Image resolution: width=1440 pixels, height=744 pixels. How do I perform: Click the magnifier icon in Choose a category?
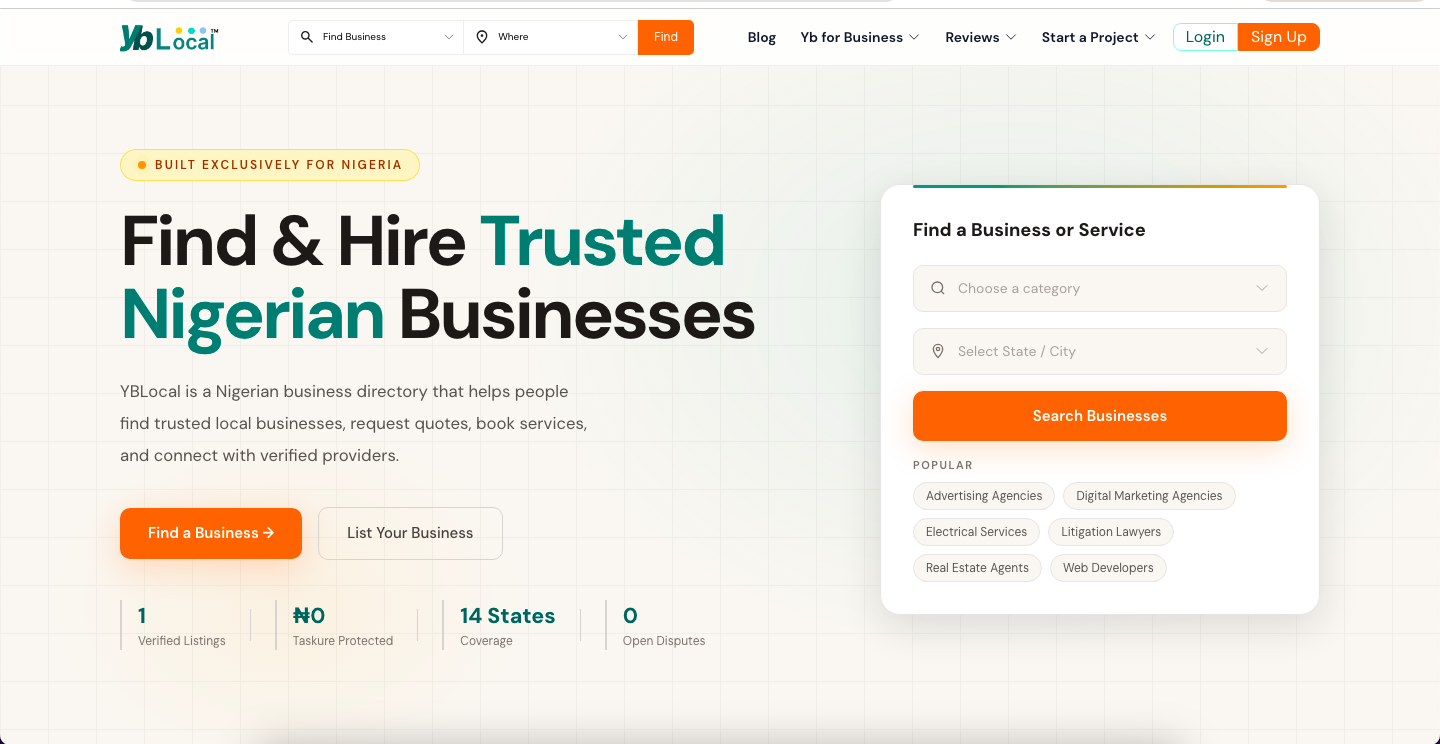point(938,288)
